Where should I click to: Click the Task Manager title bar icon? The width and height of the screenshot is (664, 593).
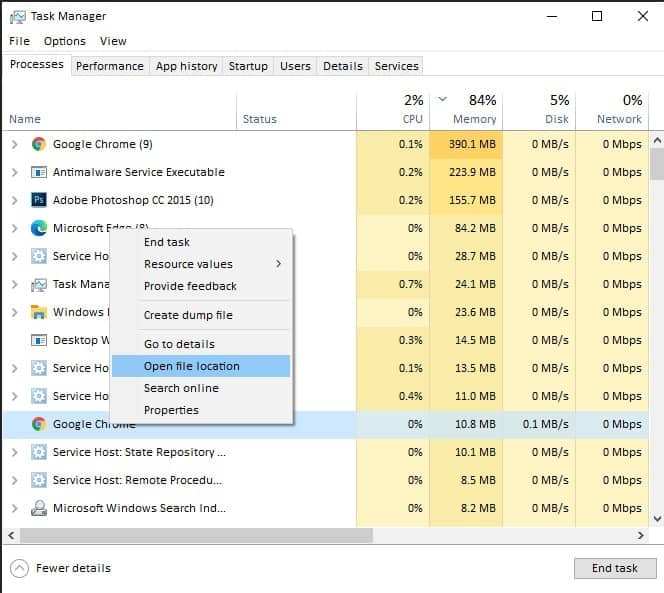(18, 17)
